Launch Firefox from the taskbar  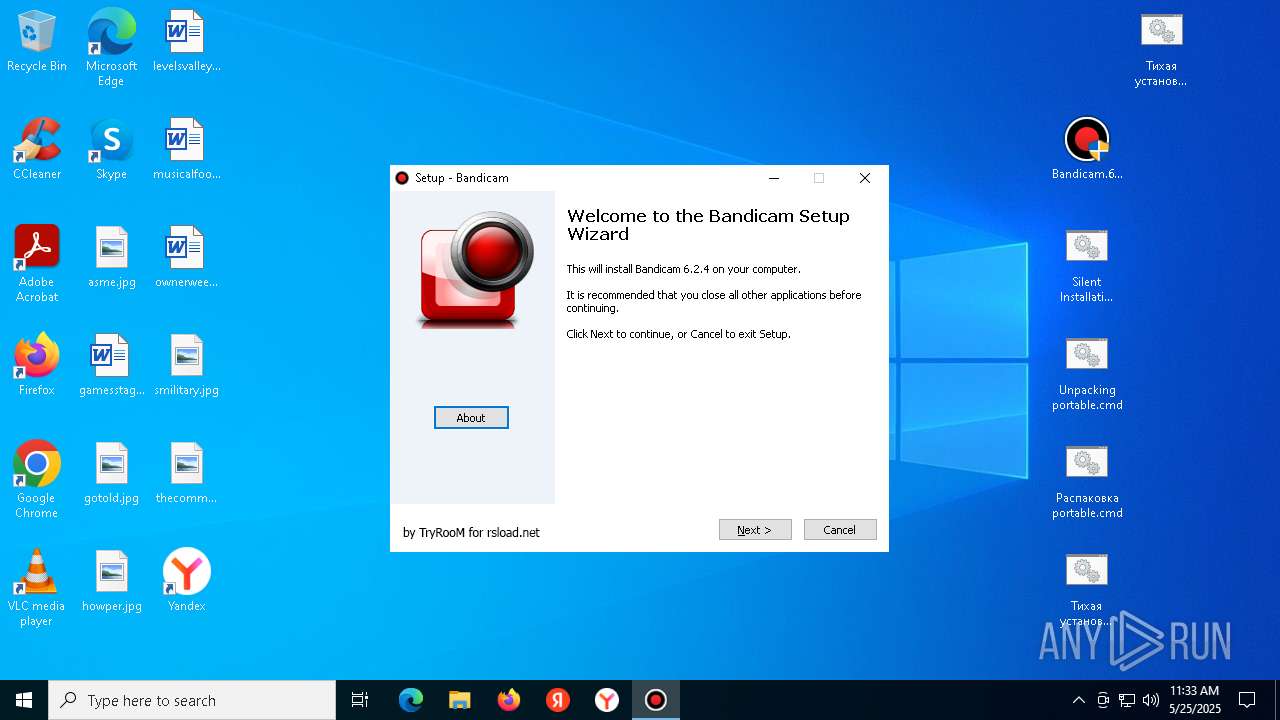[509, 700]
